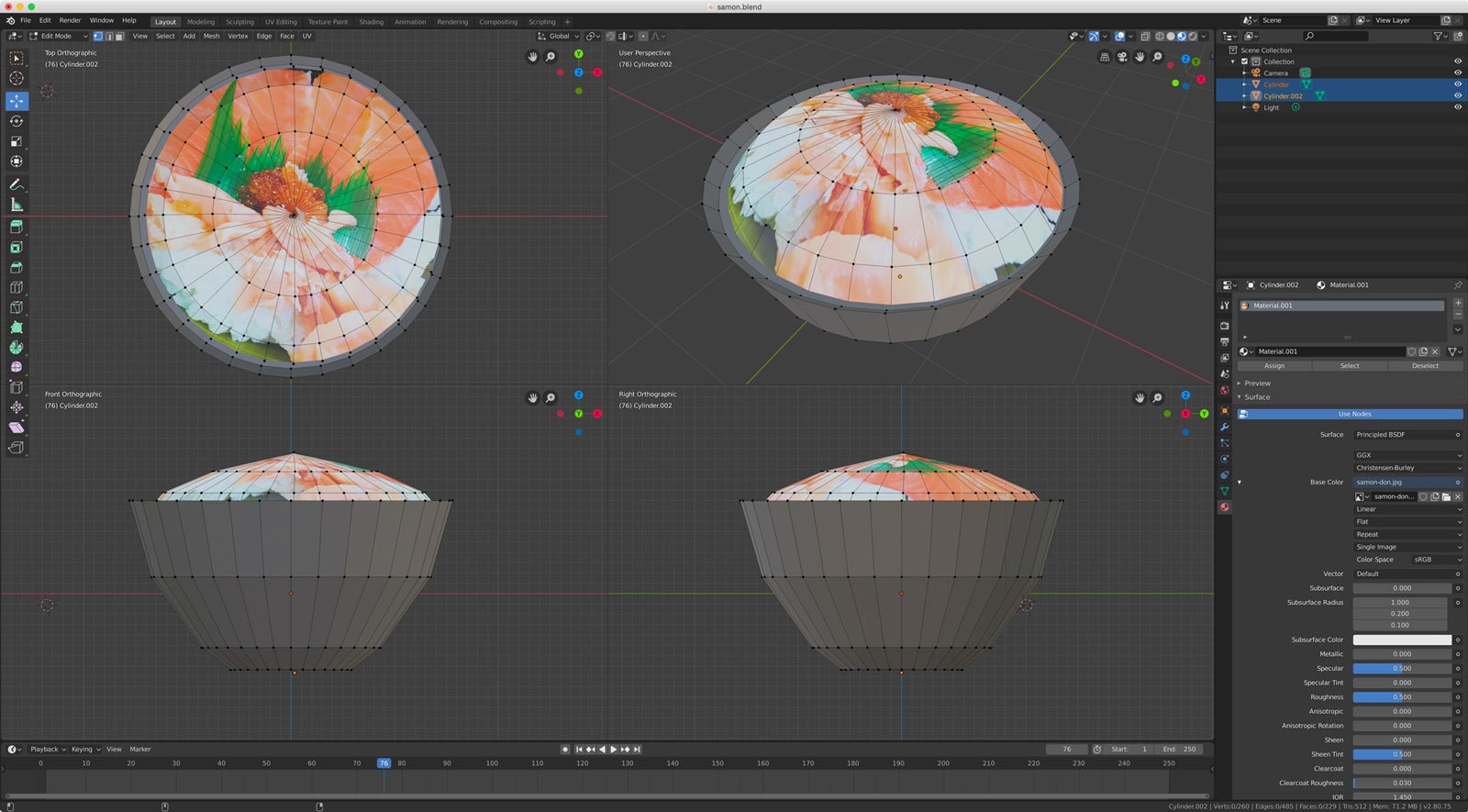Viewport: 1468px width, 812px height.
Task: Click pan hand icon in Top Orthographic view
Action: click(532, 57)
